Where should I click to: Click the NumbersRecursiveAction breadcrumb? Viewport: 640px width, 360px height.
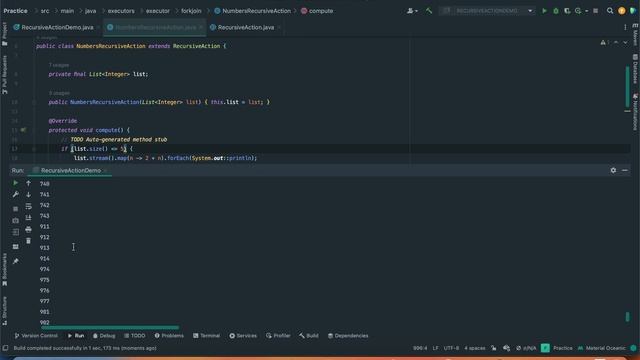pos(253,11)
